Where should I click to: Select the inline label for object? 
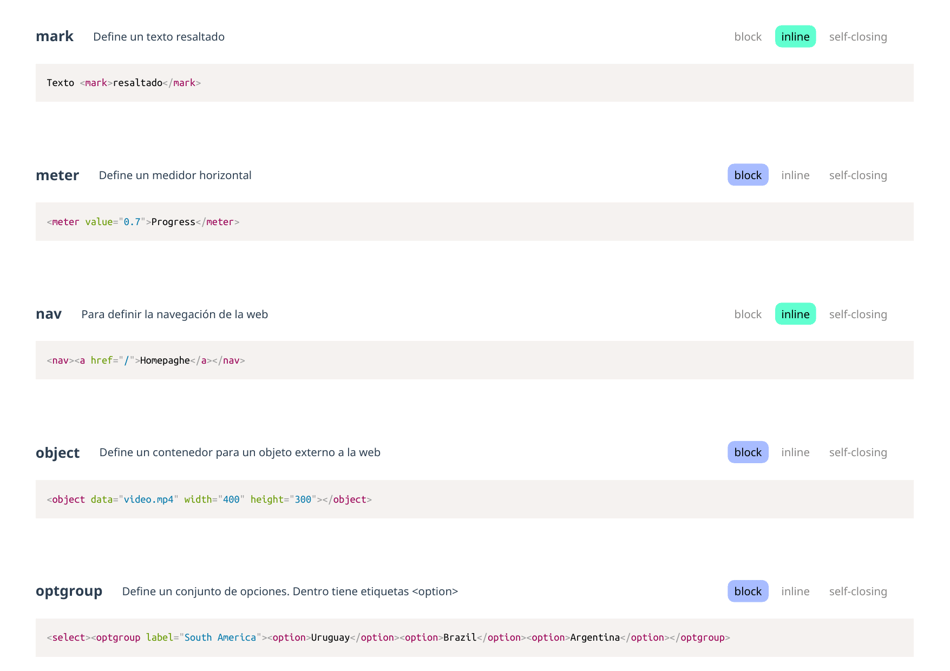pyautogui.click(x=795, y=452)
